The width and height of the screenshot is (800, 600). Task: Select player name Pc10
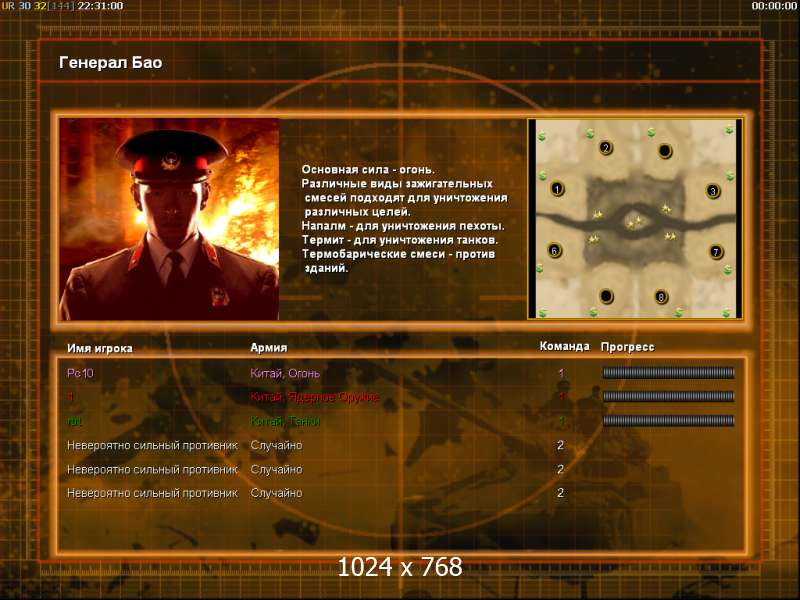(x=80, y=373)
